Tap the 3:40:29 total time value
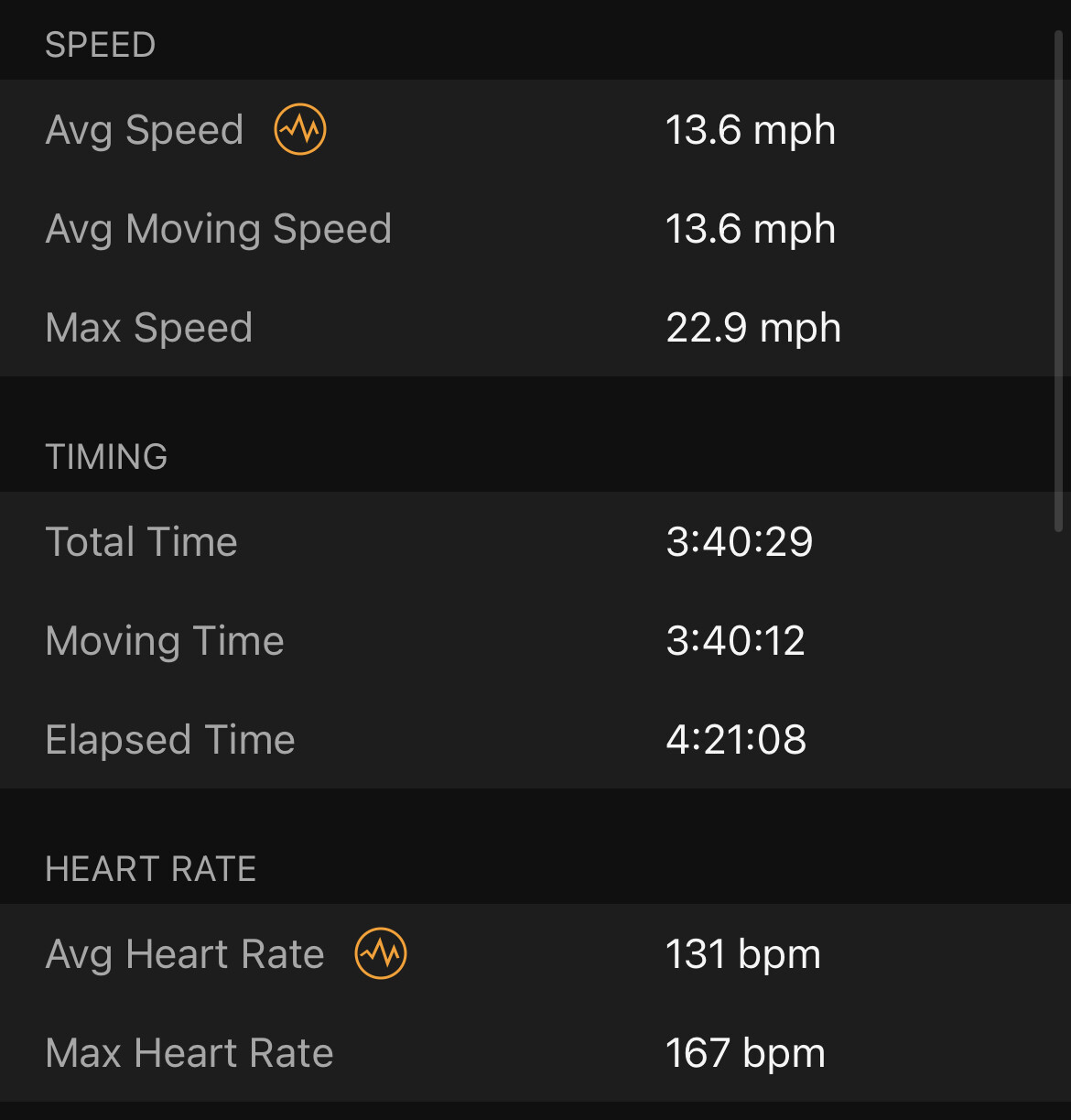This screenshot has width=1071, height=1120. (740, 541)
